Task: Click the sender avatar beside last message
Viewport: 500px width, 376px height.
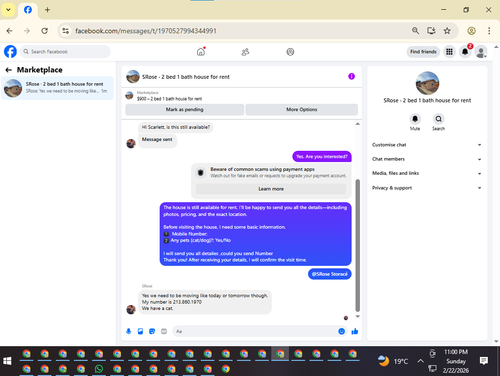Action: pos(131,309)
